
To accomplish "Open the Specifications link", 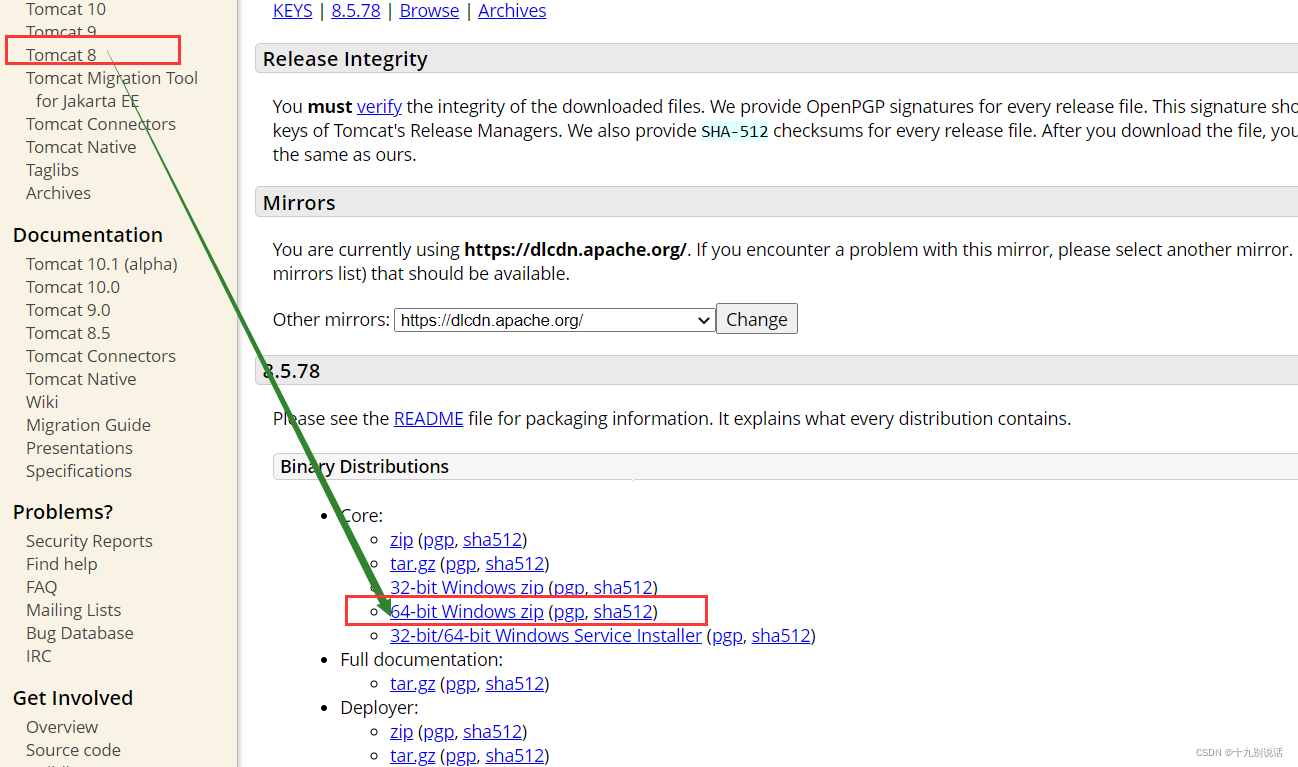I will click(79, 471).
